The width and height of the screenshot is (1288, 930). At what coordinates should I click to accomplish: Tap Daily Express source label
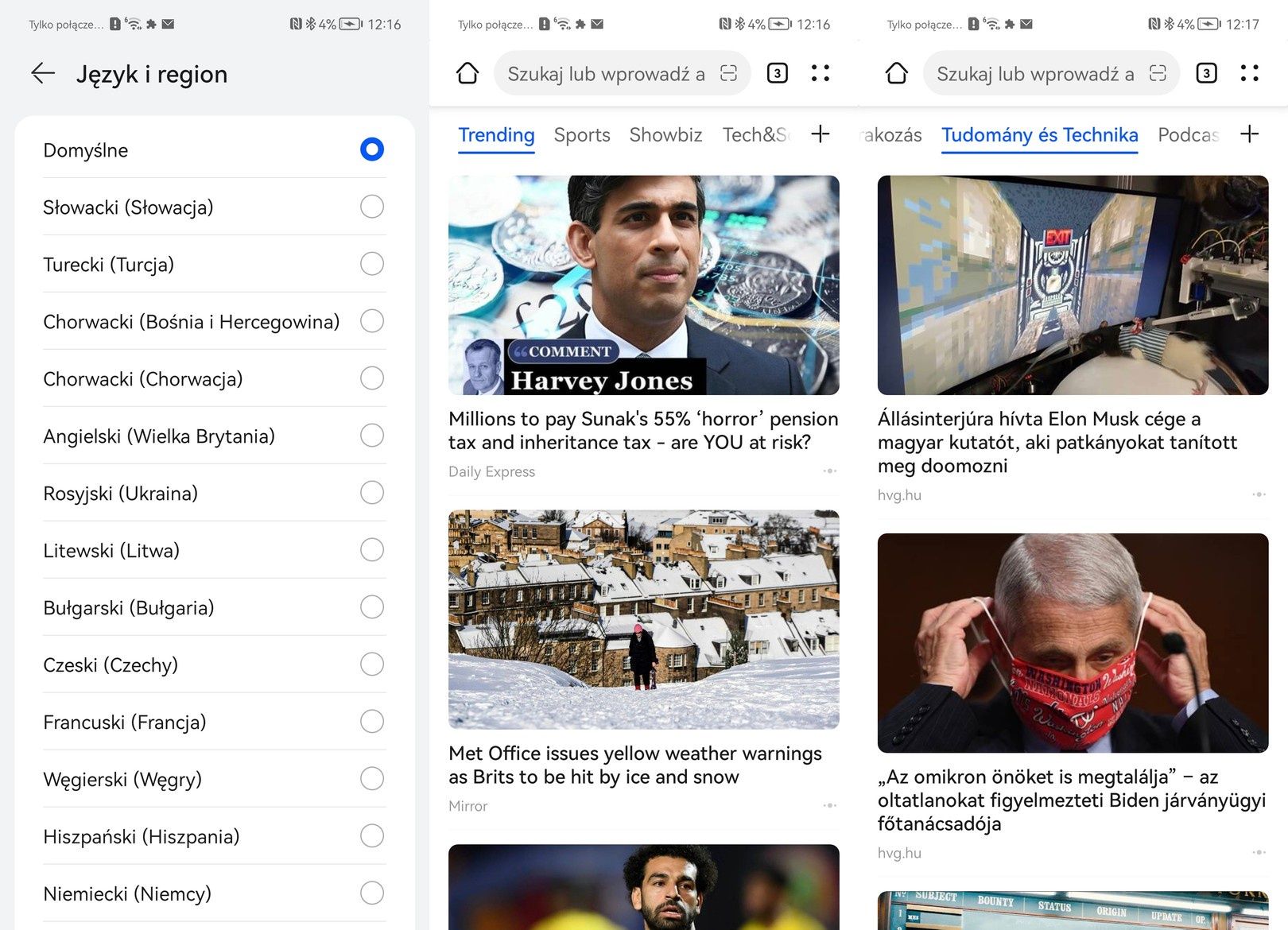point(491,471)
